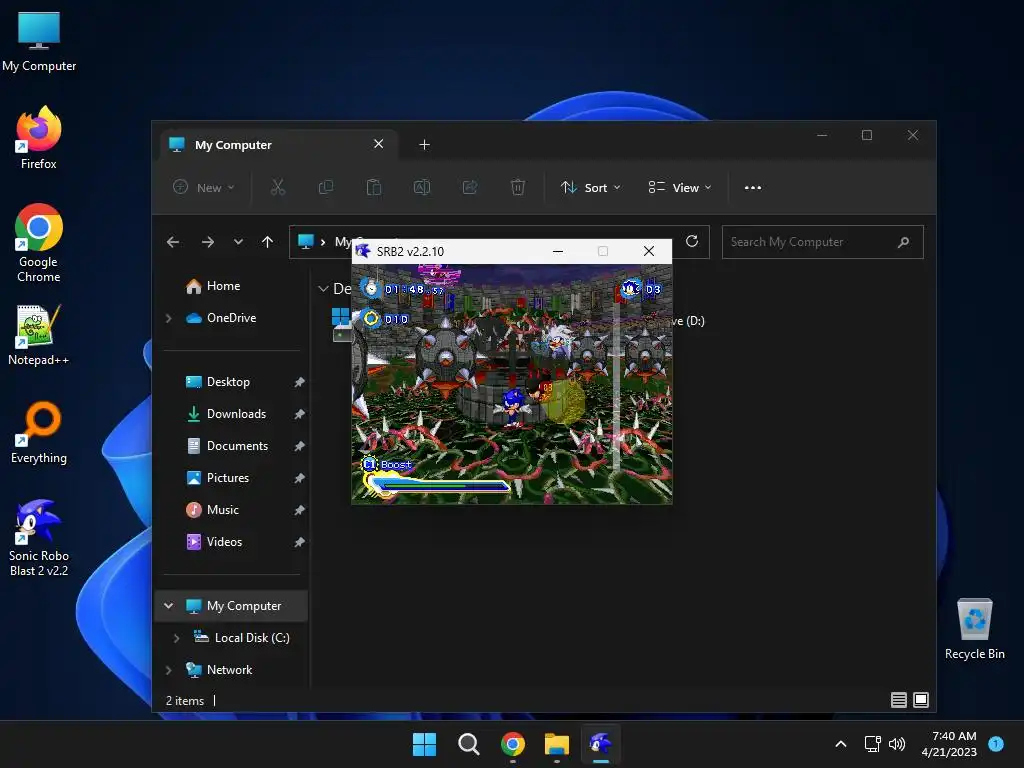Open taskbar Search
Screen dimensions: 1024x768
click(468, 744)
